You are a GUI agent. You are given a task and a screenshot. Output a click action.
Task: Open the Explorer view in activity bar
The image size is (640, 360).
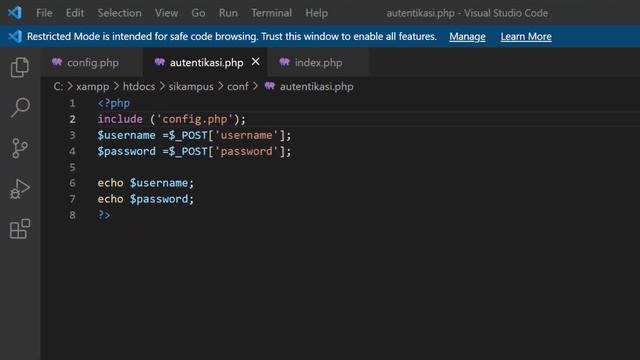click(20, 67)
